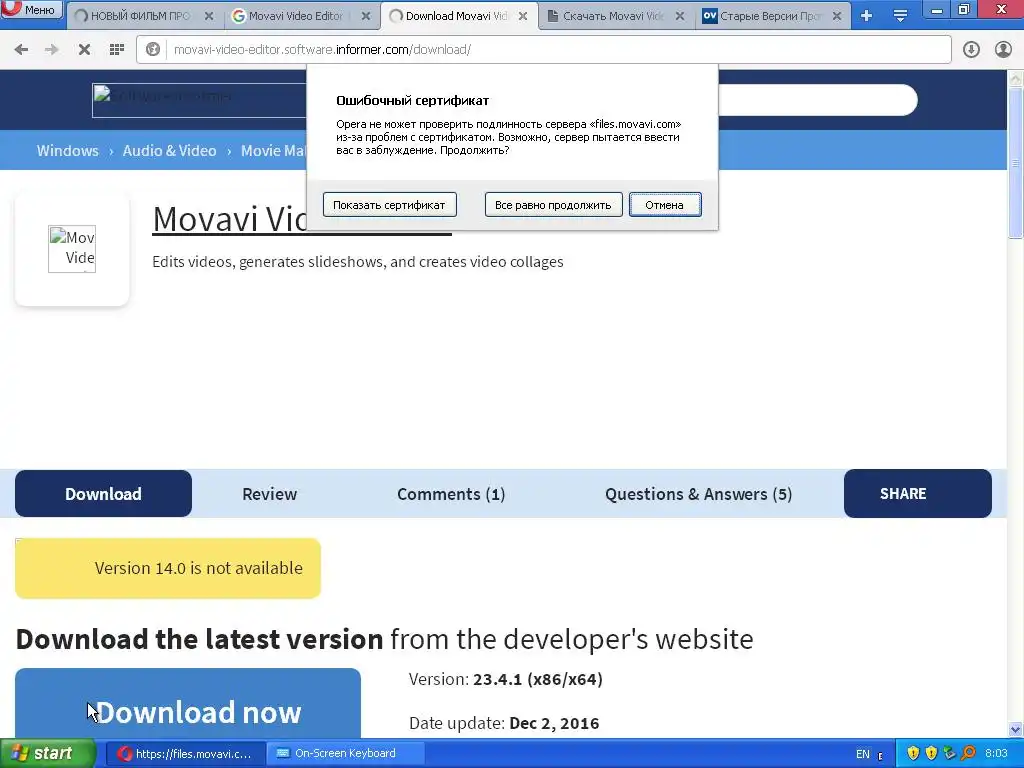
Task: Click the safely remove hardware tray icon
Action: coord(950,754)
